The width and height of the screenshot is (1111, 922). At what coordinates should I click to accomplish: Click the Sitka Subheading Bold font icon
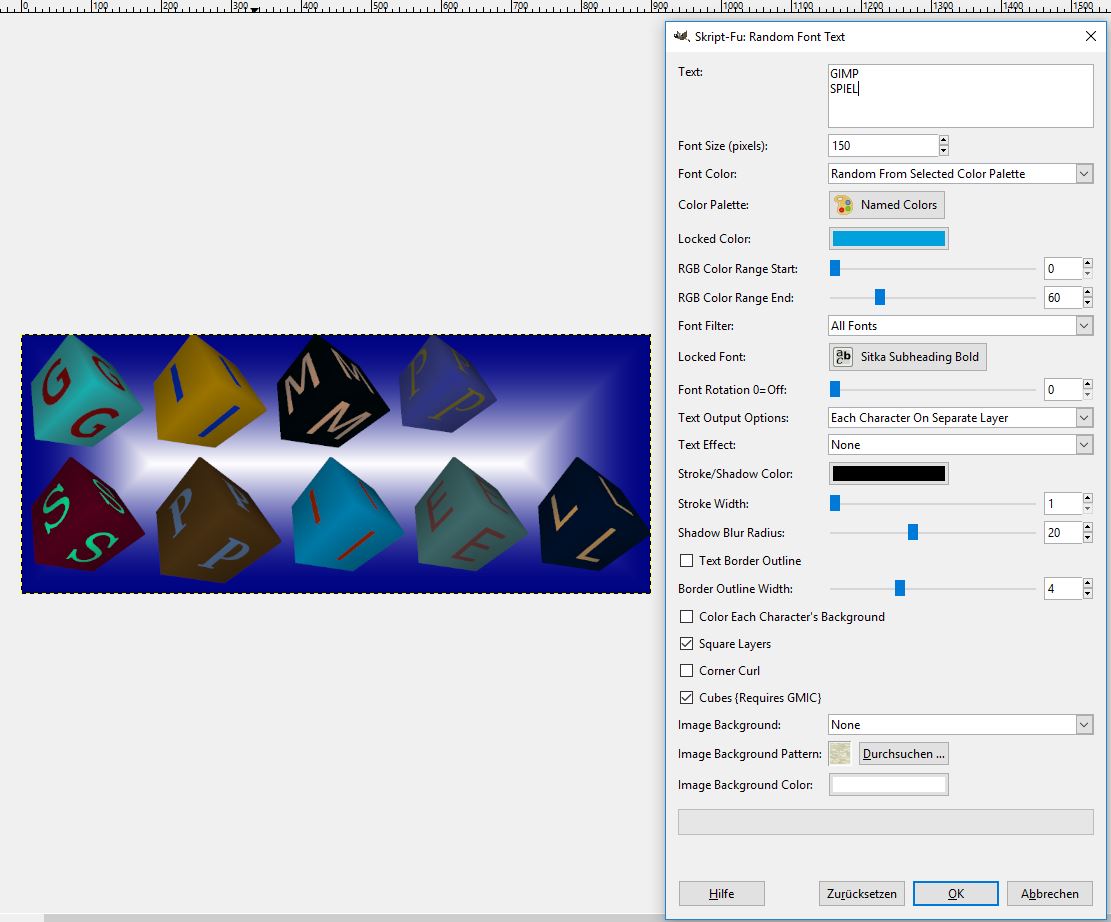(845, 357)
